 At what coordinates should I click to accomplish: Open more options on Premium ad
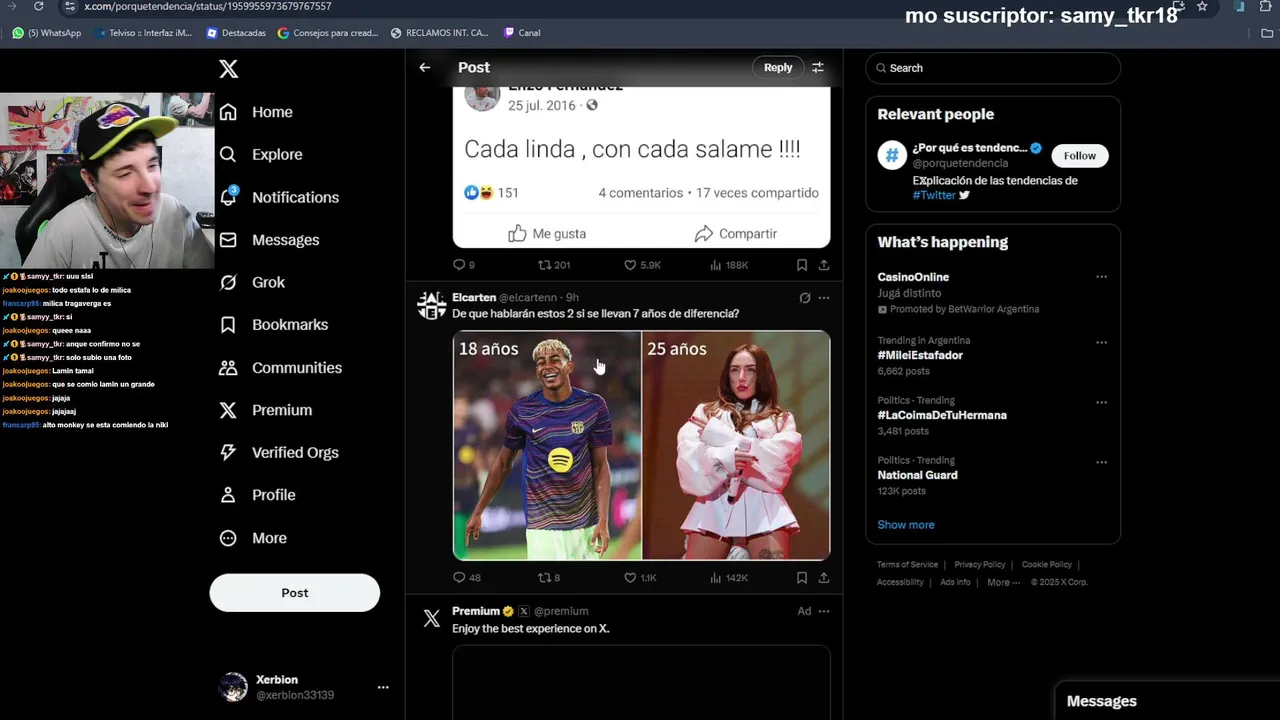824,611
